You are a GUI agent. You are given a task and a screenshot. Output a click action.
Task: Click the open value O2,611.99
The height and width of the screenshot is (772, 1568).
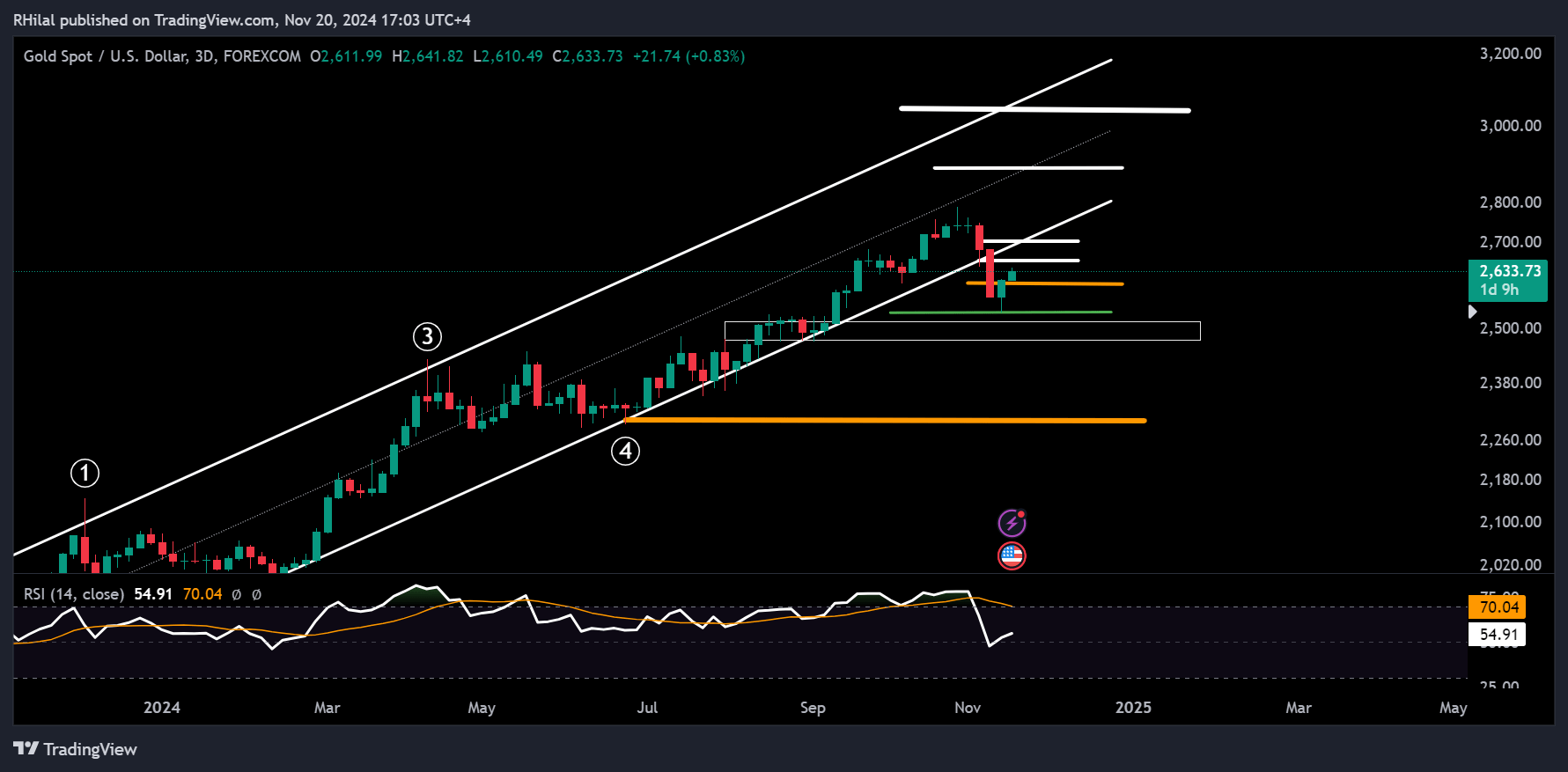point(346,56)
